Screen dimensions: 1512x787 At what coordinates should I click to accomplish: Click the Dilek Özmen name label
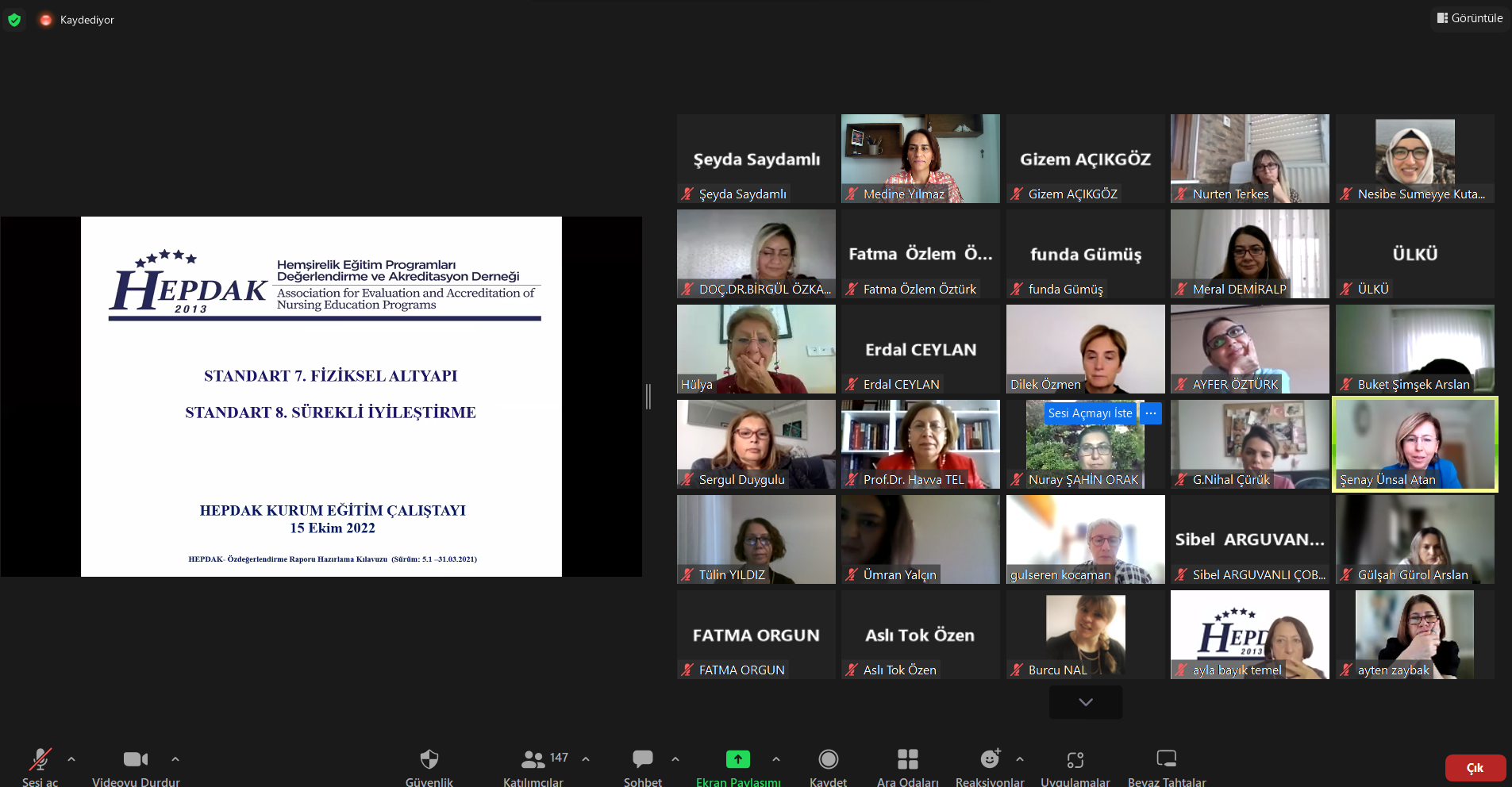[x=1045, y=384]
